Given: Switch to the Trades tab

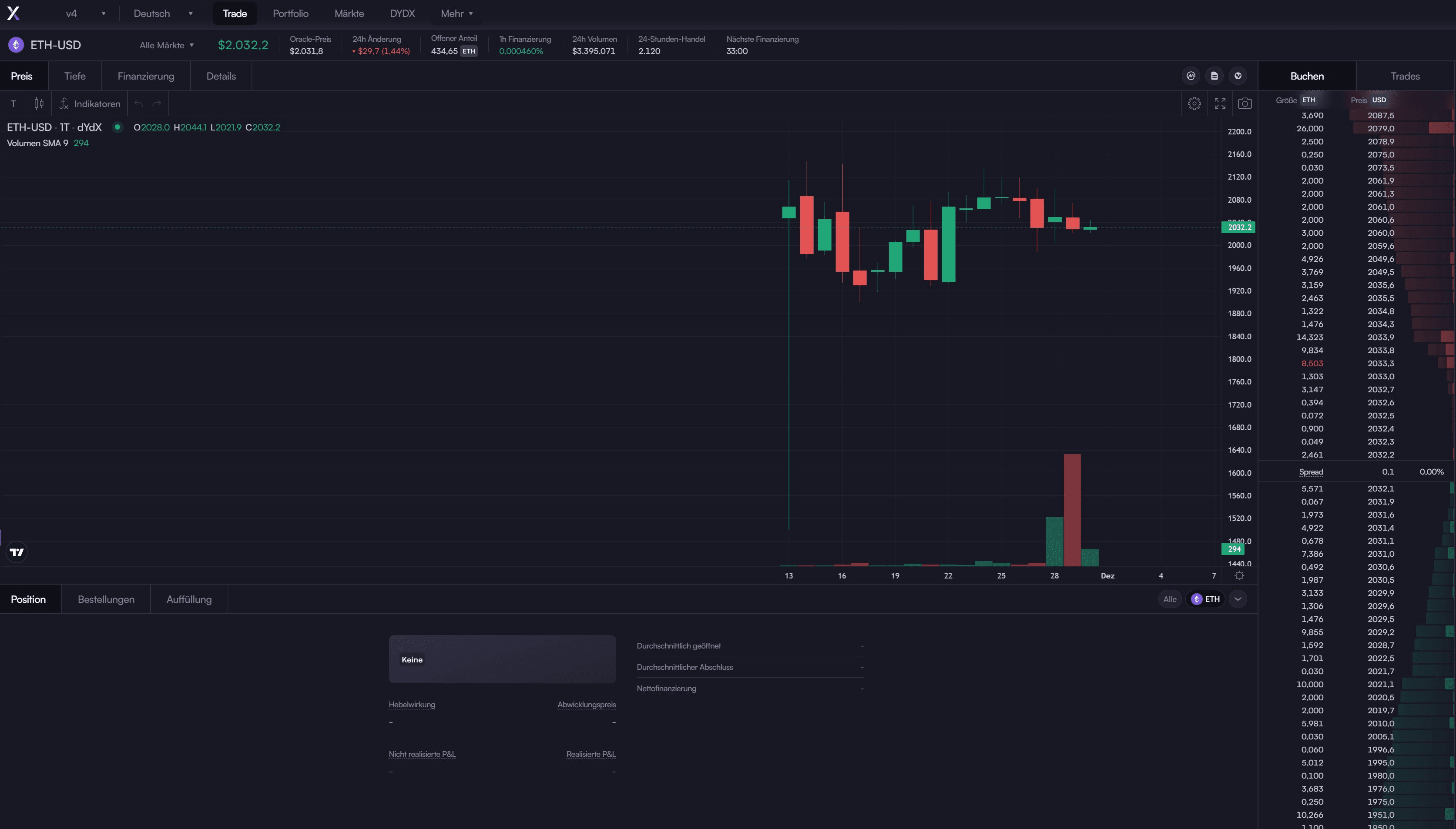Looking at the screenshot, I should click(1404, 75).
